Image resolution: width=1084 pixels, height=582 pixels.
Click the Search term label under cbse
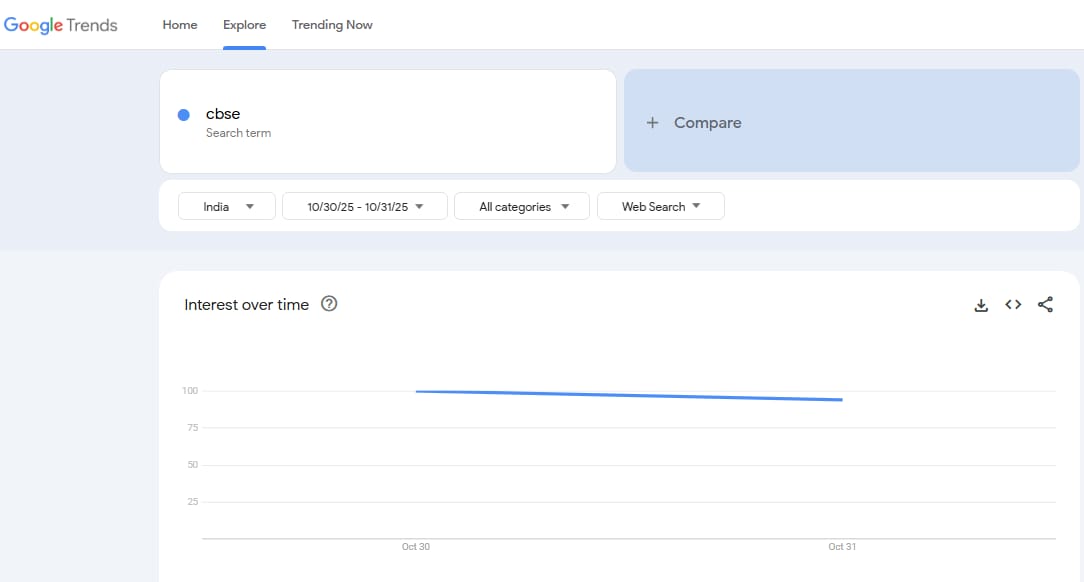(239, 133)
